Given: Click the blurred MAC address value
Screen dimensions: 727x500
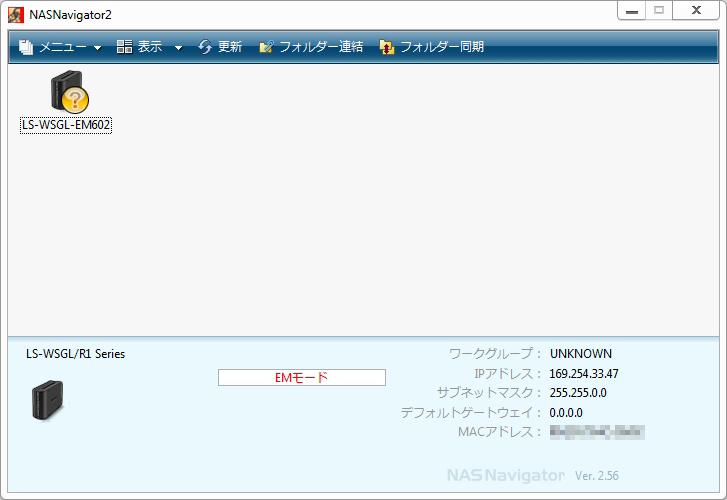Looking at the screenshot, I should [597, 432].
